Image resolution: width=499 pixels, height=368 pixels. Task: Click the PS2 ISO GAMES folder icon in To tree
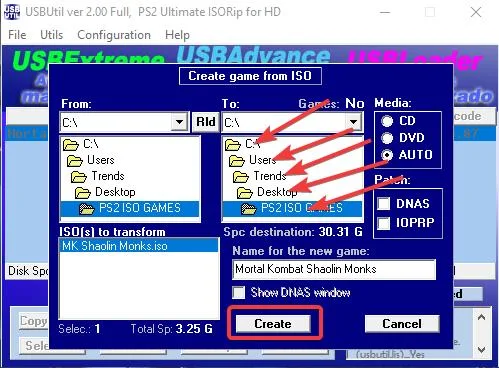click(x=249, y=209)
